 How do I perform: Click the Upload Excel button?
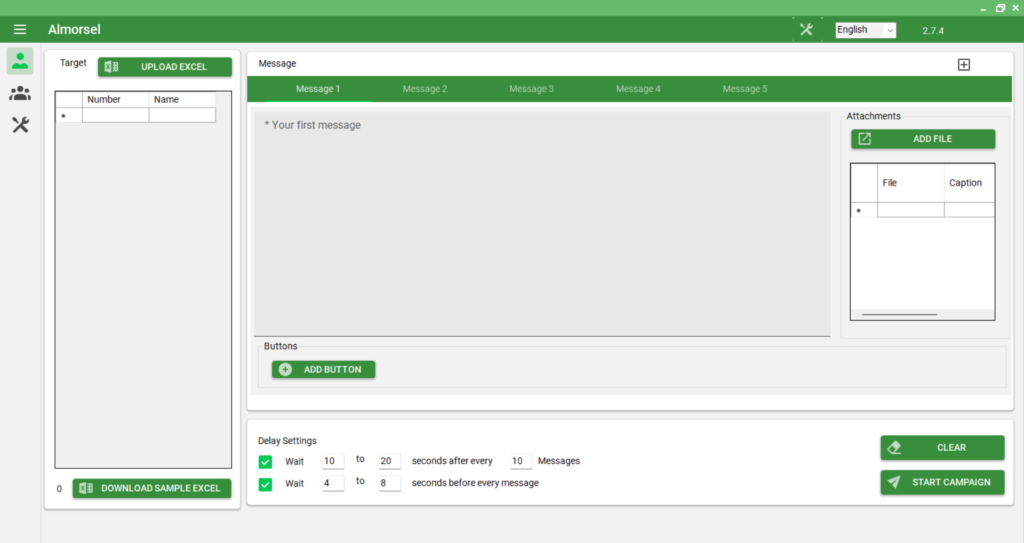tap(165, 67)
